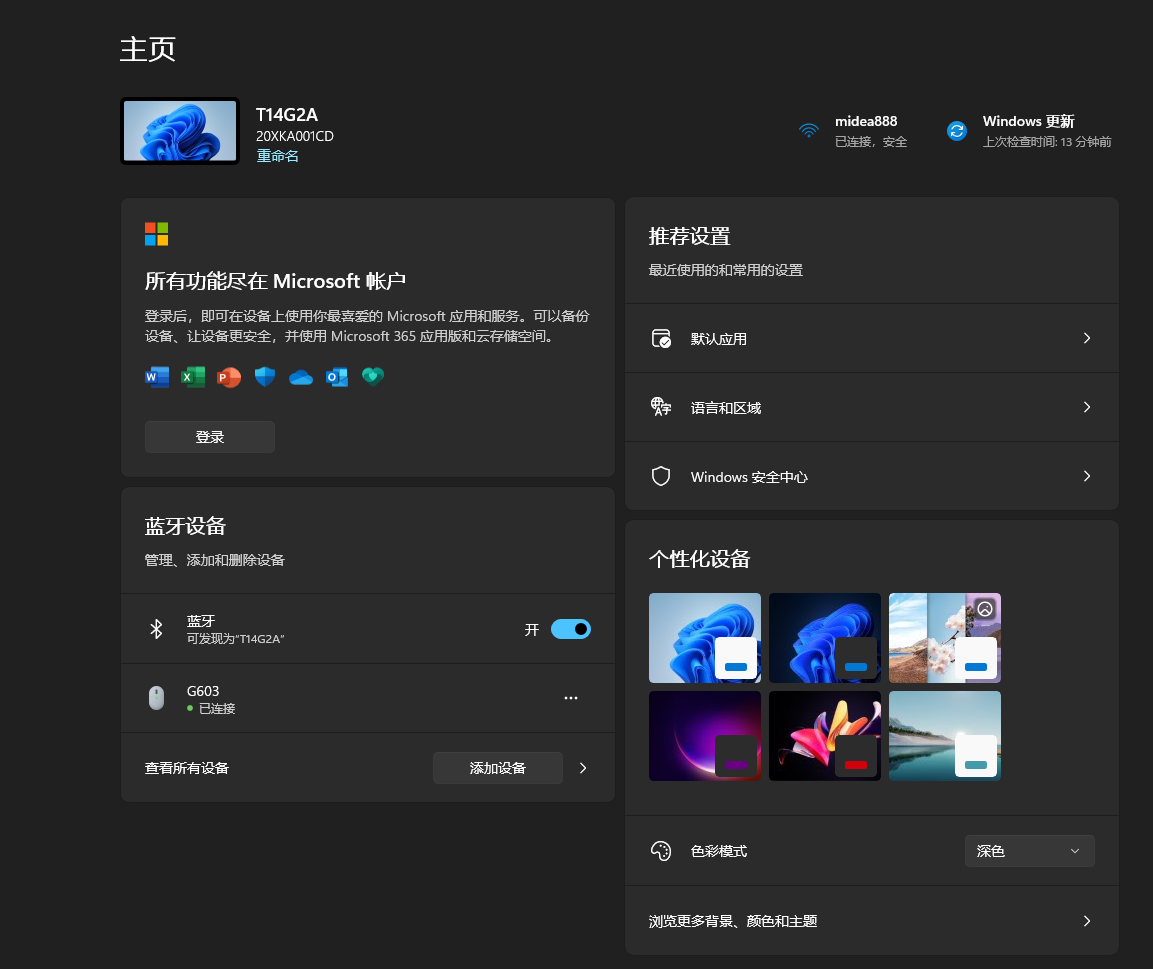Select the purple glow theme

pyautogui.click(x=704, y=735)
